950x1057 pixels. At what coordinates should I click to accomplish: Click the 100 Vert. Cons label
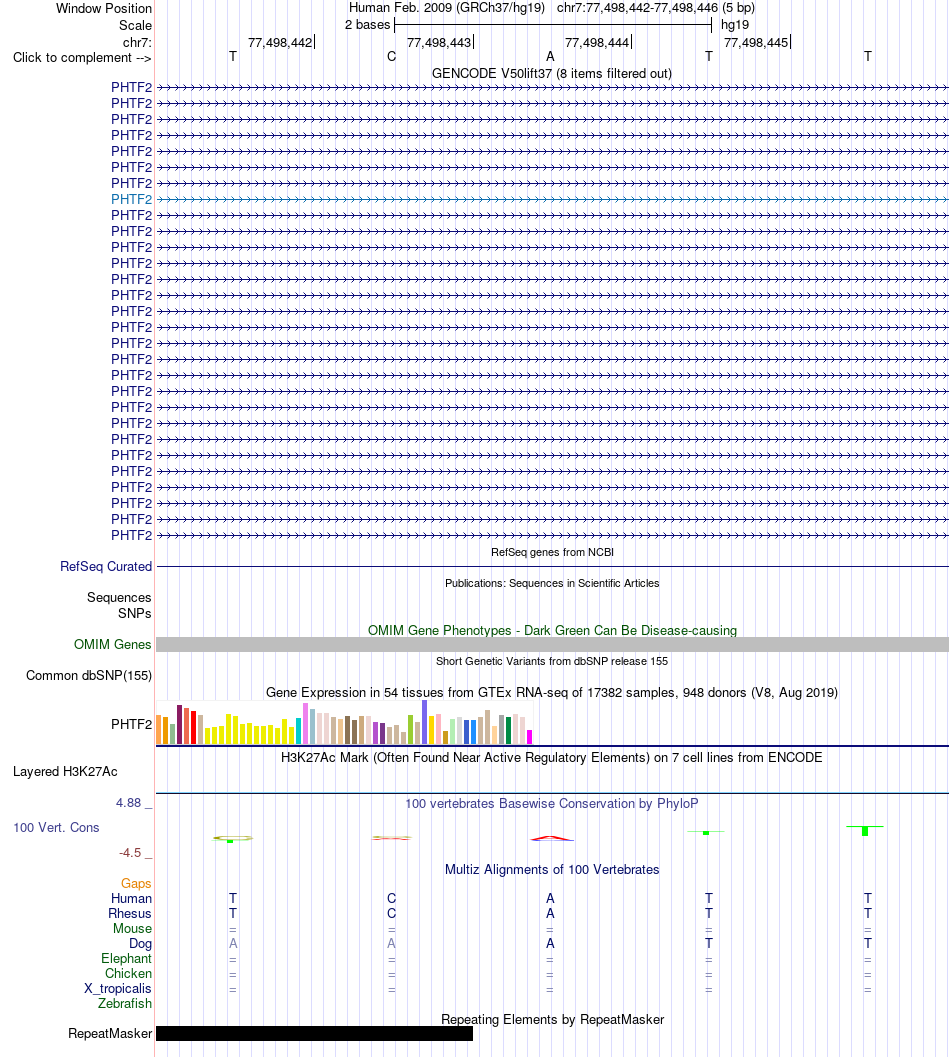click(x=57, y=828)
